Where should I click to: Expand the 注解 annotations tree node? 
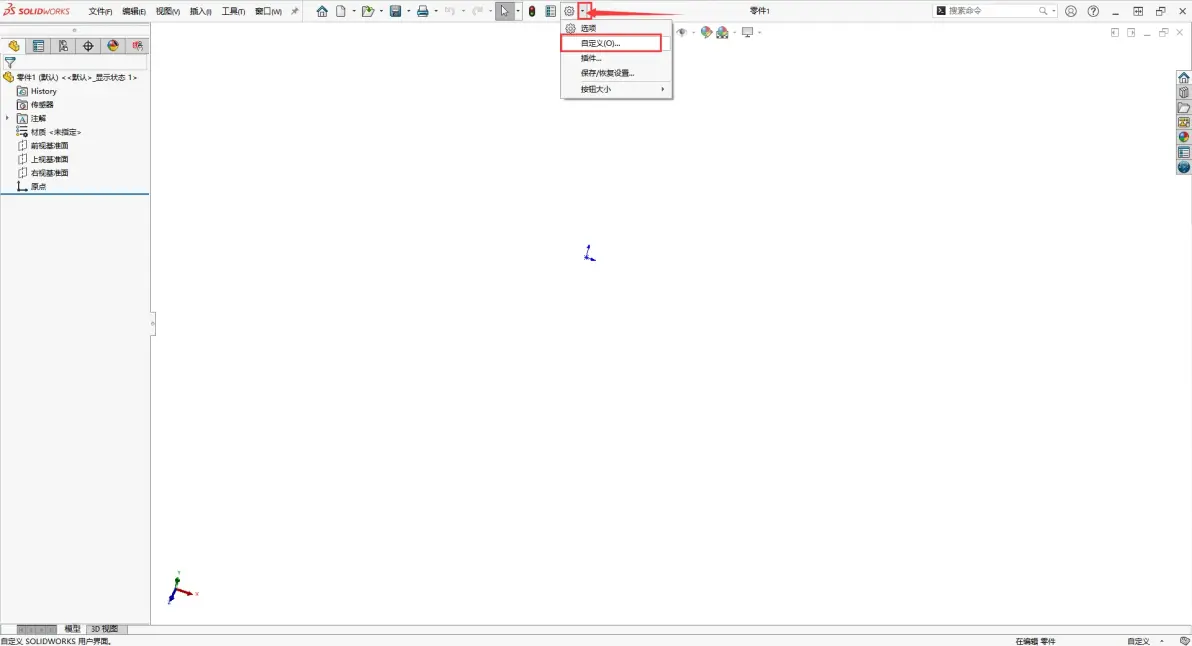[x=8, y=119]
